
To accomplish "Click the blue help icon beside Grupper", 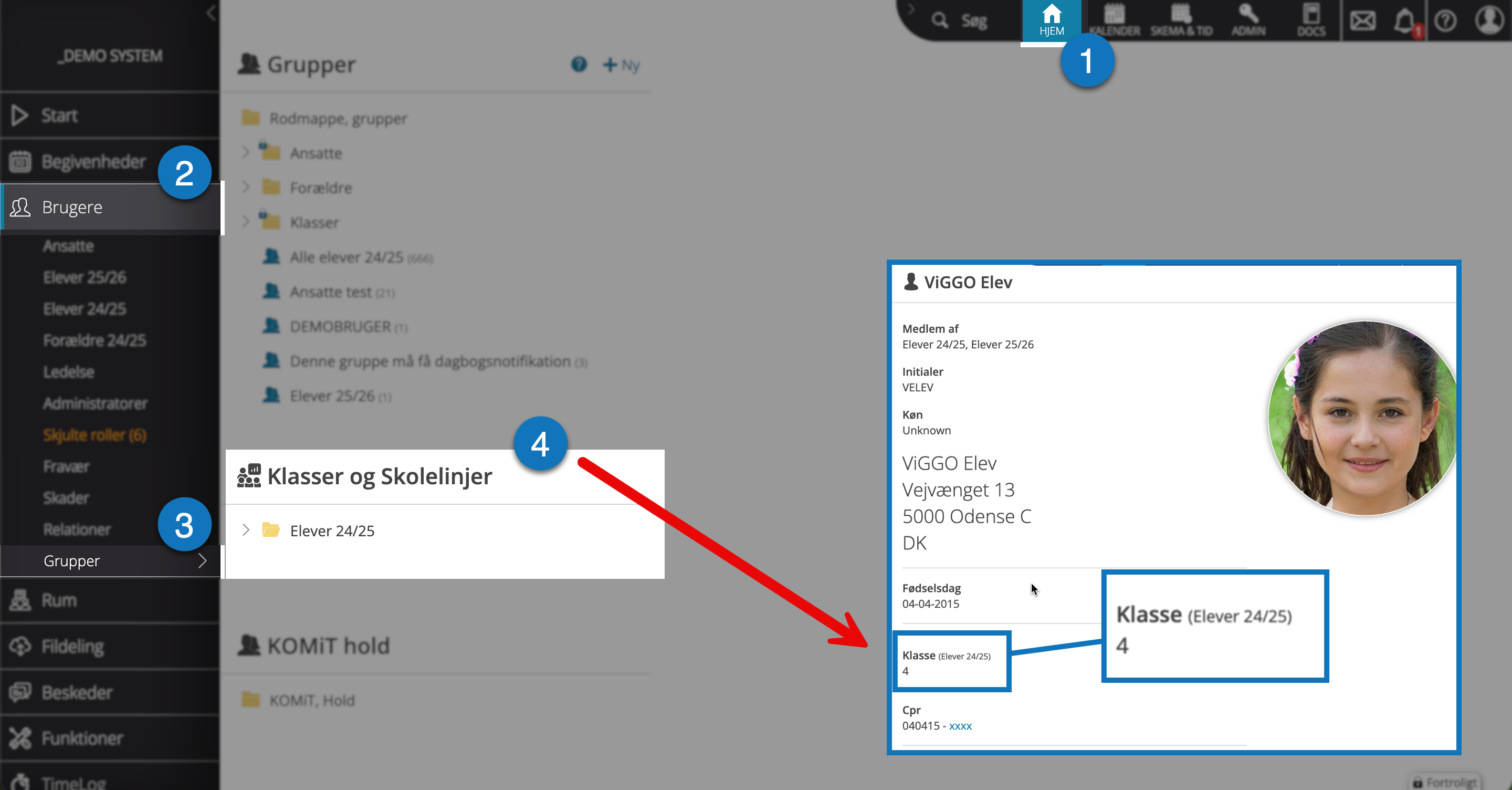I will click(x=579, y=65).
